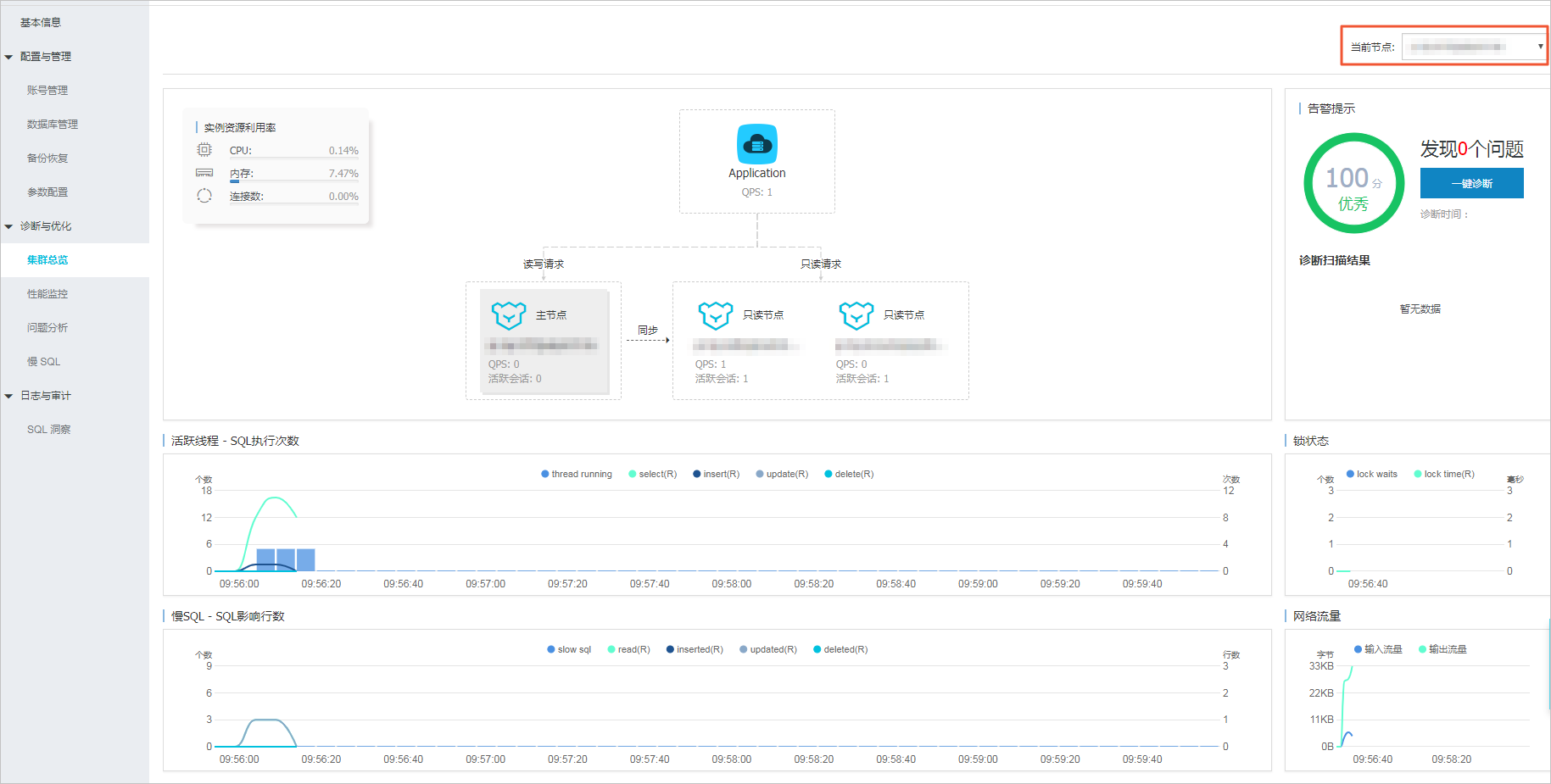Image resolution: width=1551 pixels, height=784 pixels.
Task: Click the second 只读节点 icon with QPS: 0
Action: click(856, 315)
